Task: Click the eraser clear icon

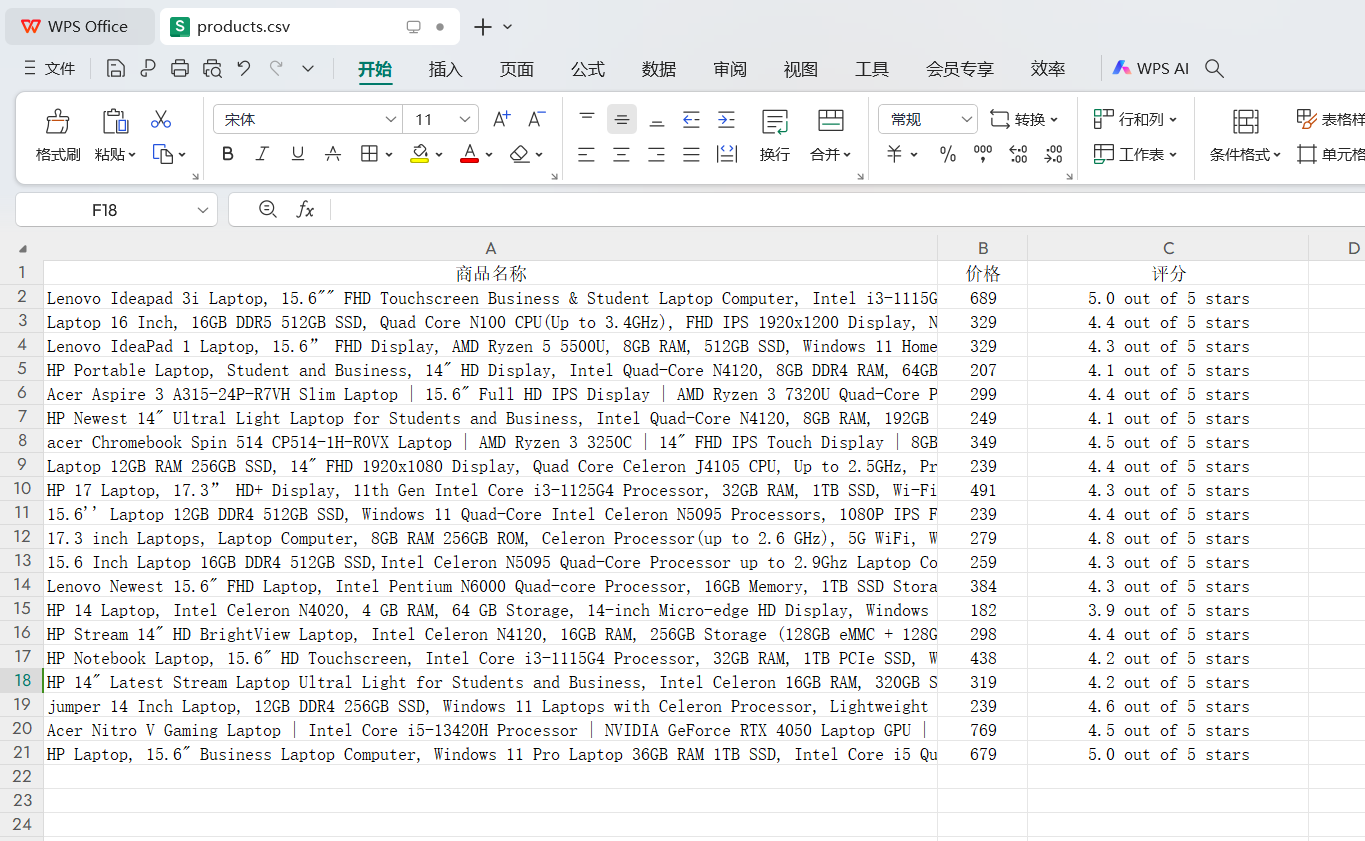Action: click(x=519, y=154)
